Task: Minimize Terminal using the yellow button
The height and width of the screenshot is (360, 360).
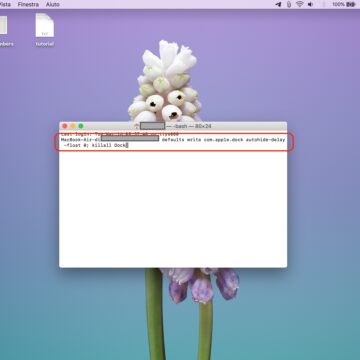Action: click(73, 126)
